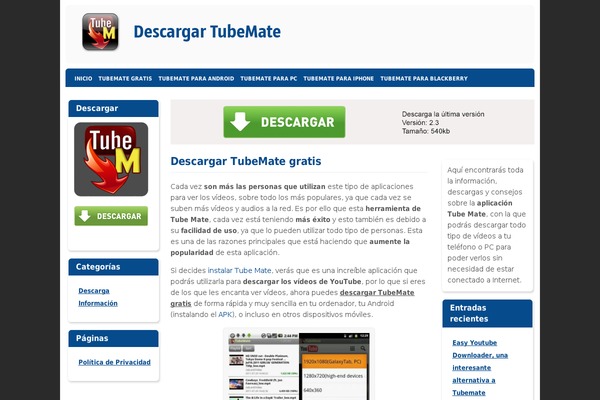Viewport: 600px width, 400px height.
Task: Click the 'Entradas recientes' widget header
Action: [x=487, y=313]
